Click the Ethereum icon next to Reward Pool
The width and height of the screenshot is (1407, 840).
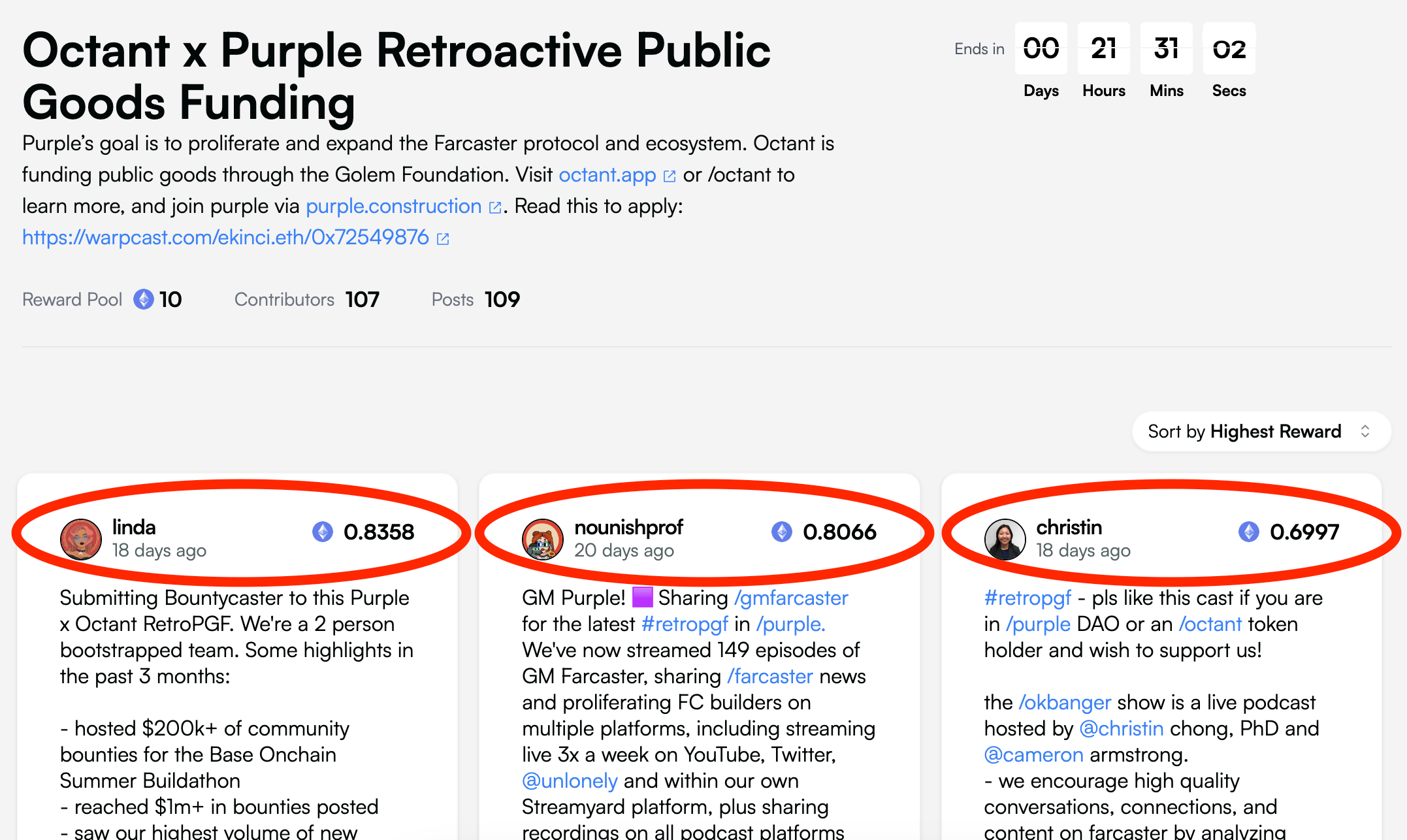pyautogui.click(x=142, y=299)
